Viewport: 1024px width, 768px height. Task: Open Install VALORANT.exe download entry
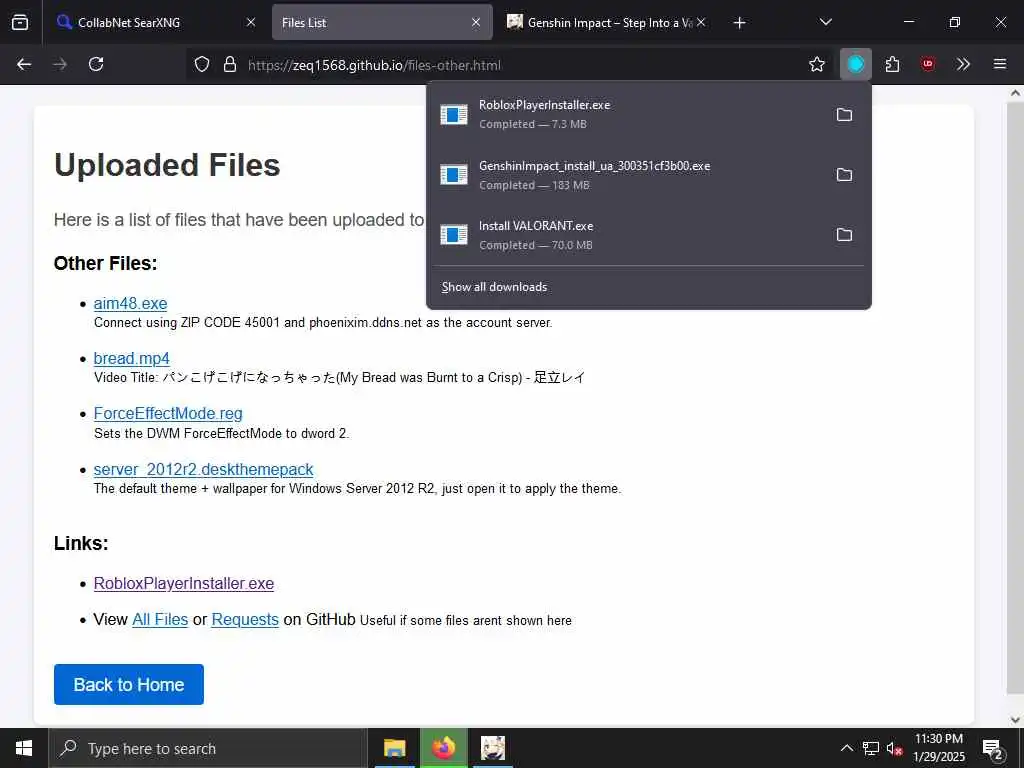pyautogui.click(x=627, y=234)
